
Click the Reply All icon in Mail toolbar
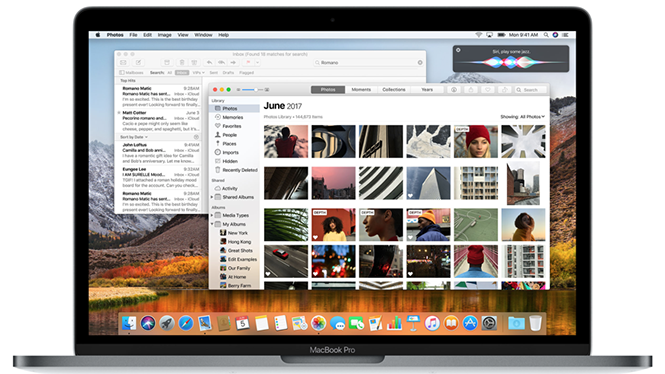221,63
